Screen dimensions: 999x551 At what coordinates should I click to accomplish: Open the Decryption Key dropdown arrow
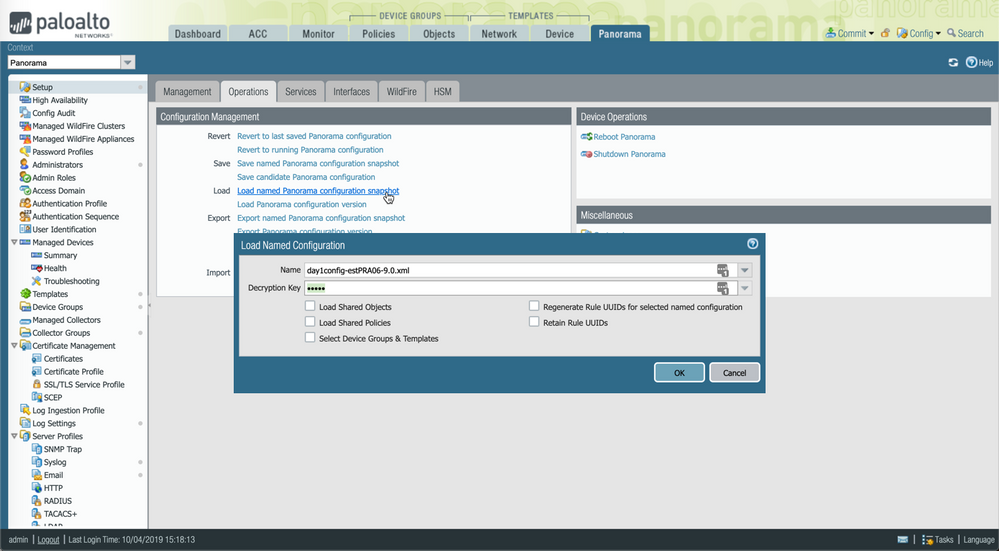744,289
